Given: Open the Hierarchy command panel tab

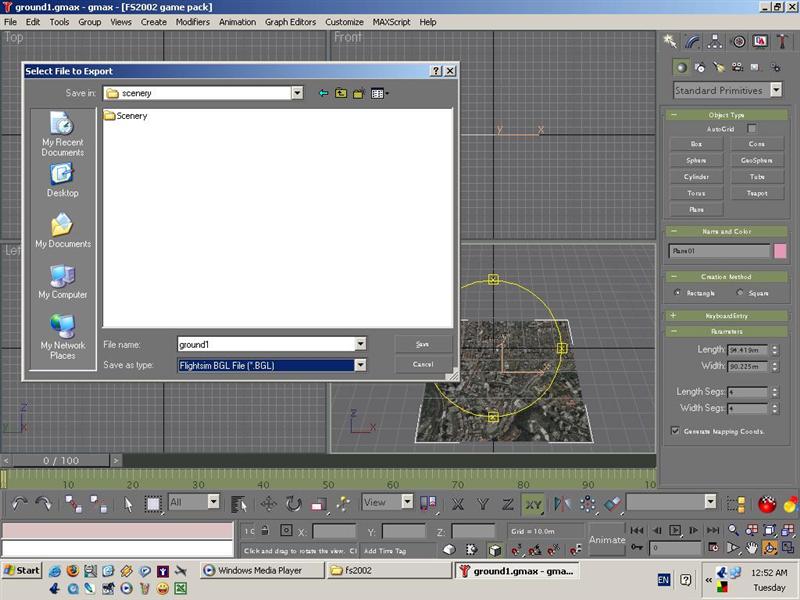Looking at the screenshot, I should tap(716, 41).
